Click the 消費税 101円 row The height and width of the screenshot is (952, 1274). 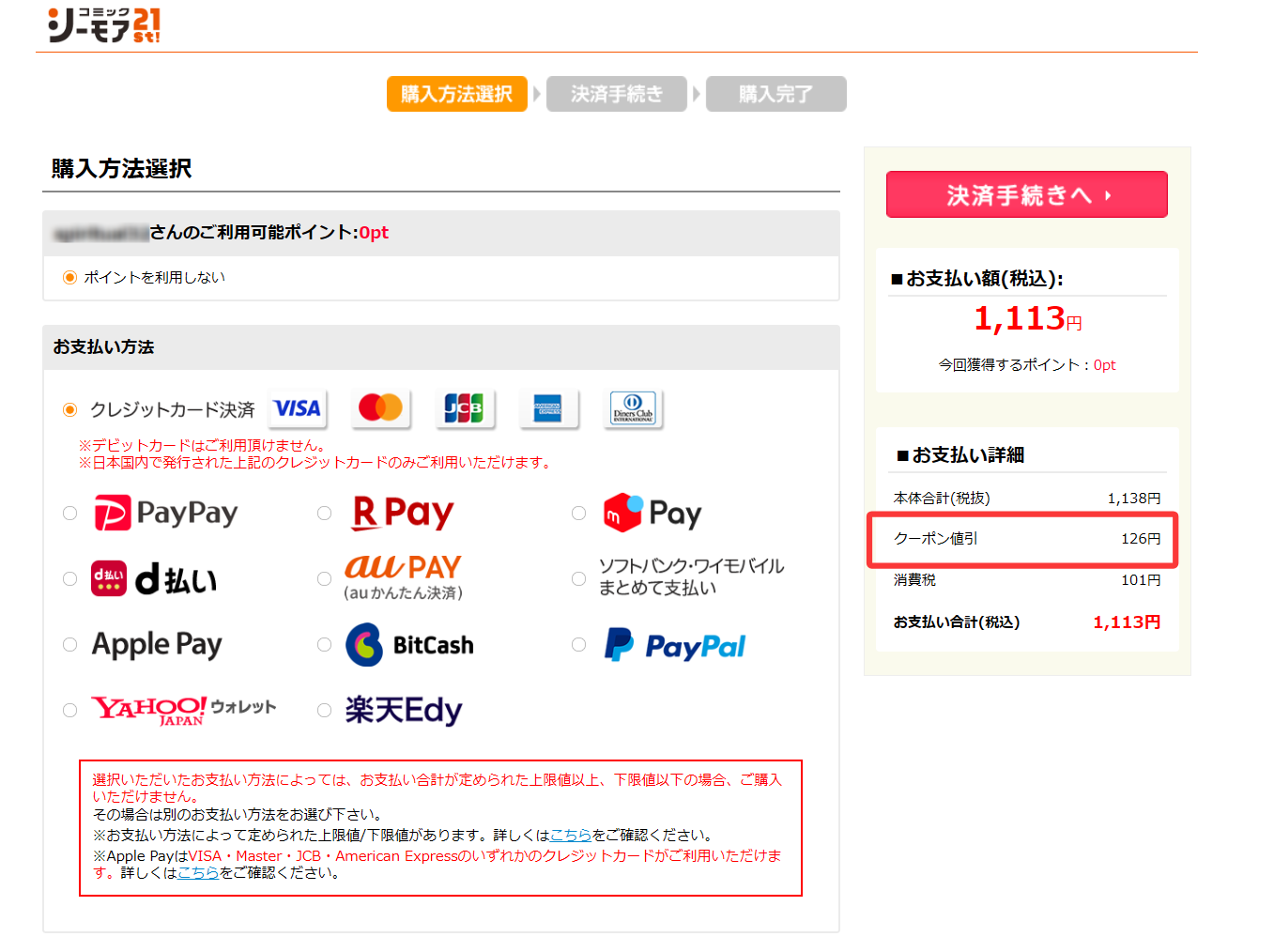[1027, 580]
